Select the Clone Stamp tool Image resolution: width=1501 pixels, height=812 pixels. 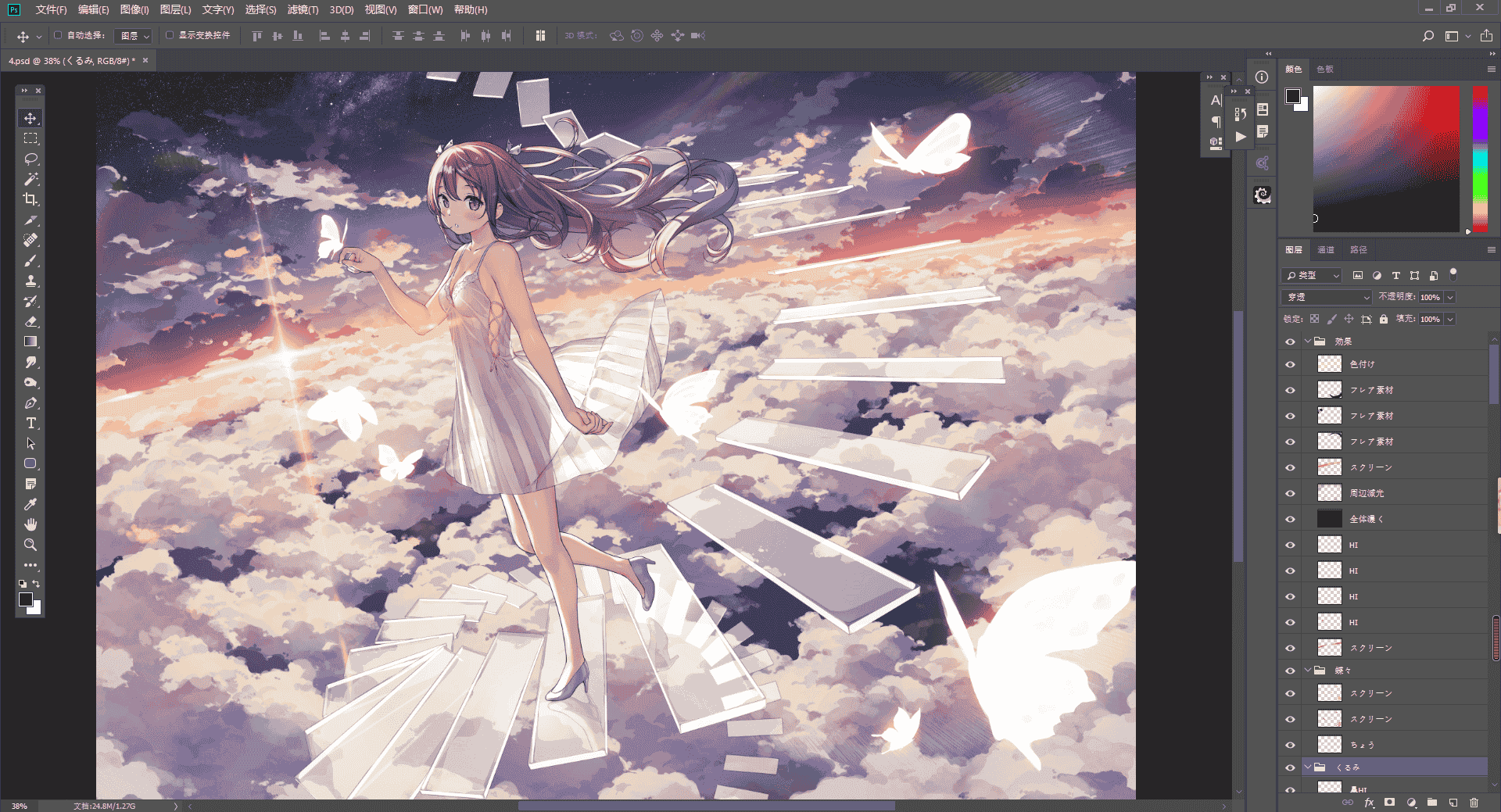(x=30, y=281)
